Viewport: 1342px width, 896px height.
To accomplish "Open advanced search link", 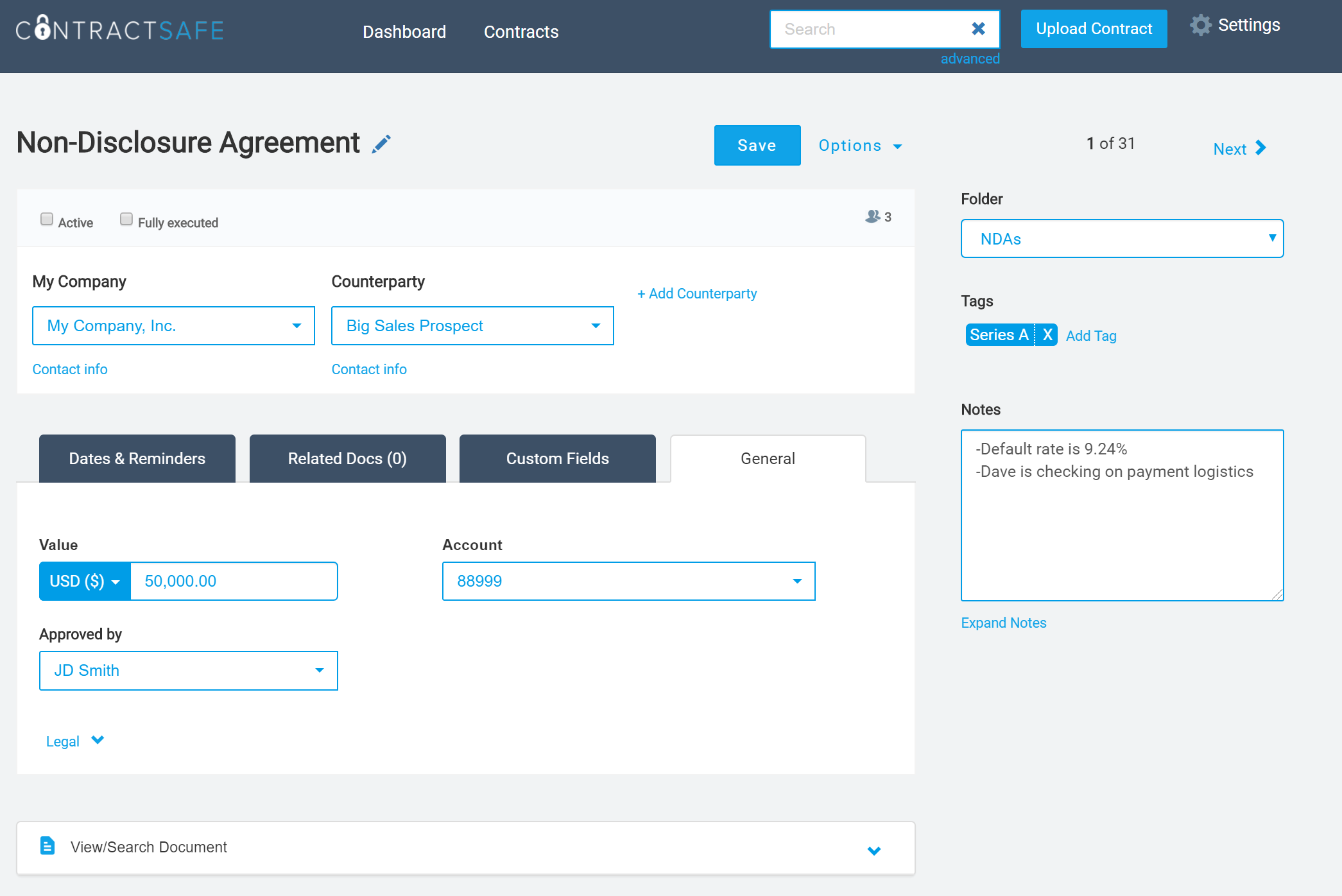I will click(x=970, y=58).
